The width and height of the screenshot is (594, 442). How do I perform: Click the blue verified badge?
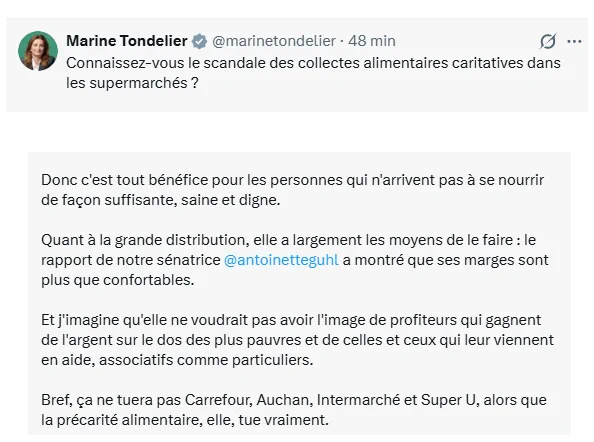pos(199,41)
